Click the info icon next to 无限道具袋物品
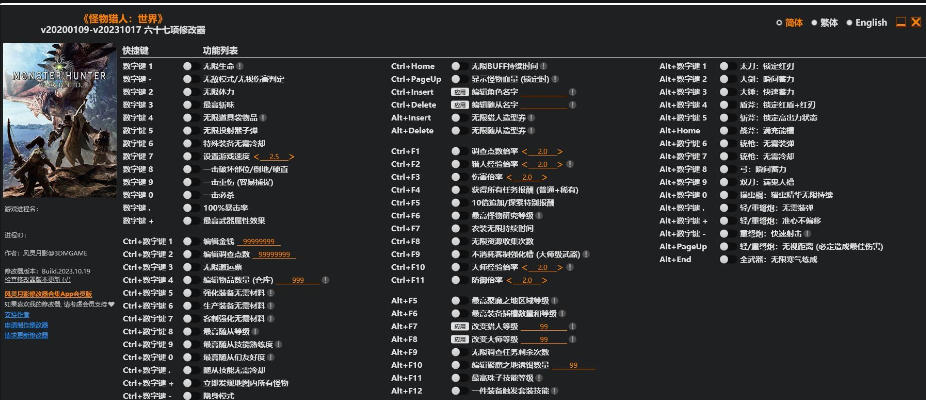926x400 pixels. 263,118
